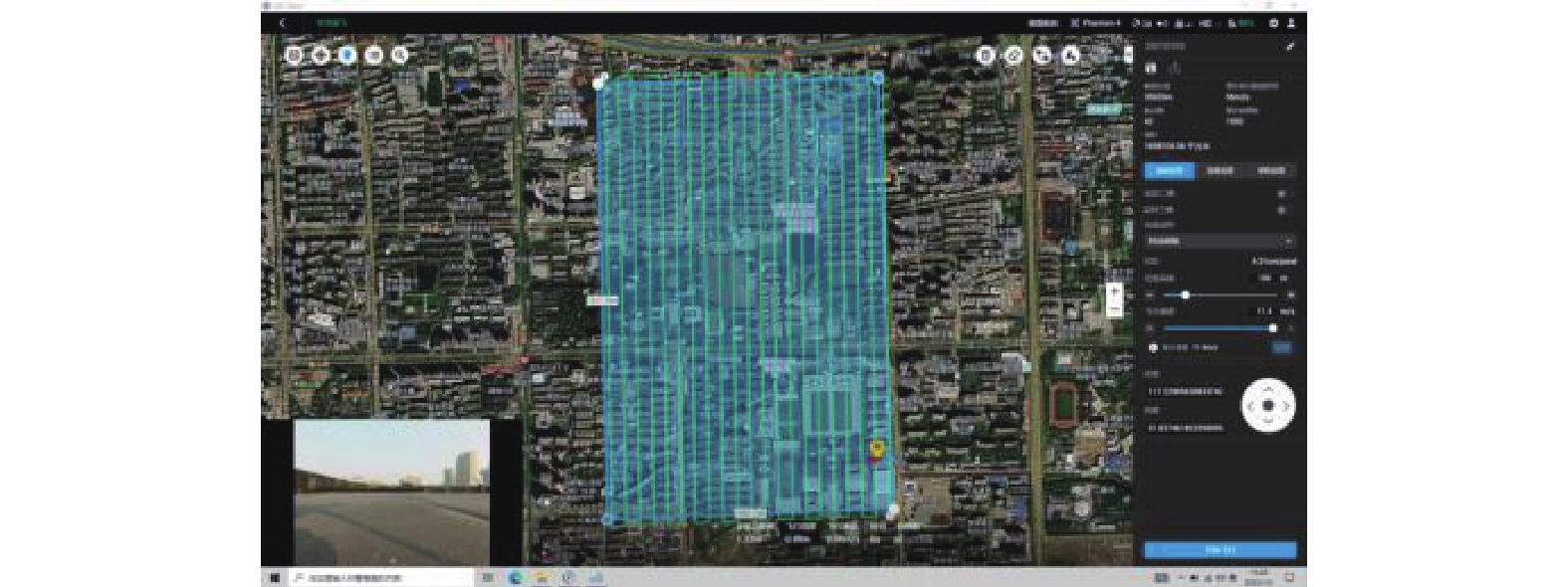Switch to the third parameter tab
This screenshot has height=587, width=1568.
point(1271,170)
